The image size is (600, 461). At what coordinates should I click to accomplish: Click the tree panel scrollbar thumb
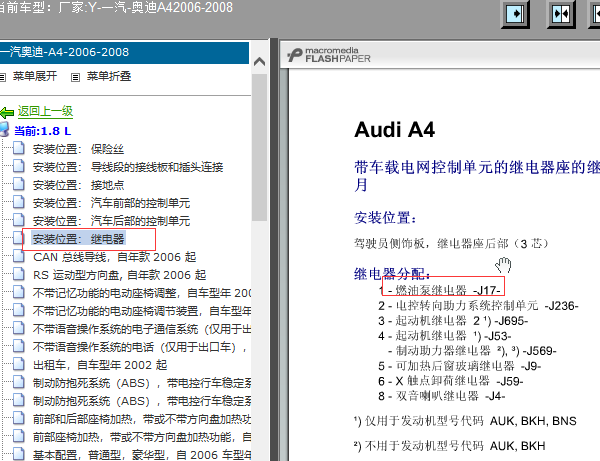click(x=259, y=147)
